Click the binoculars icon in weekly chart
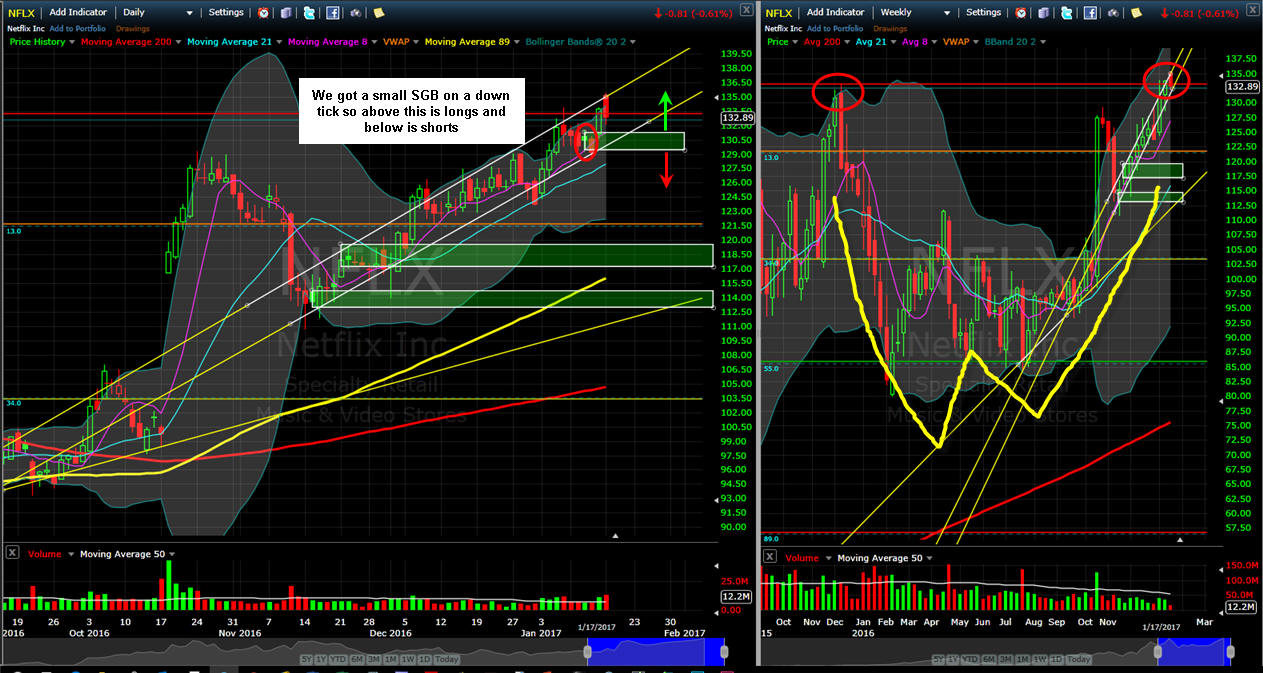 tap(1112, 13)
